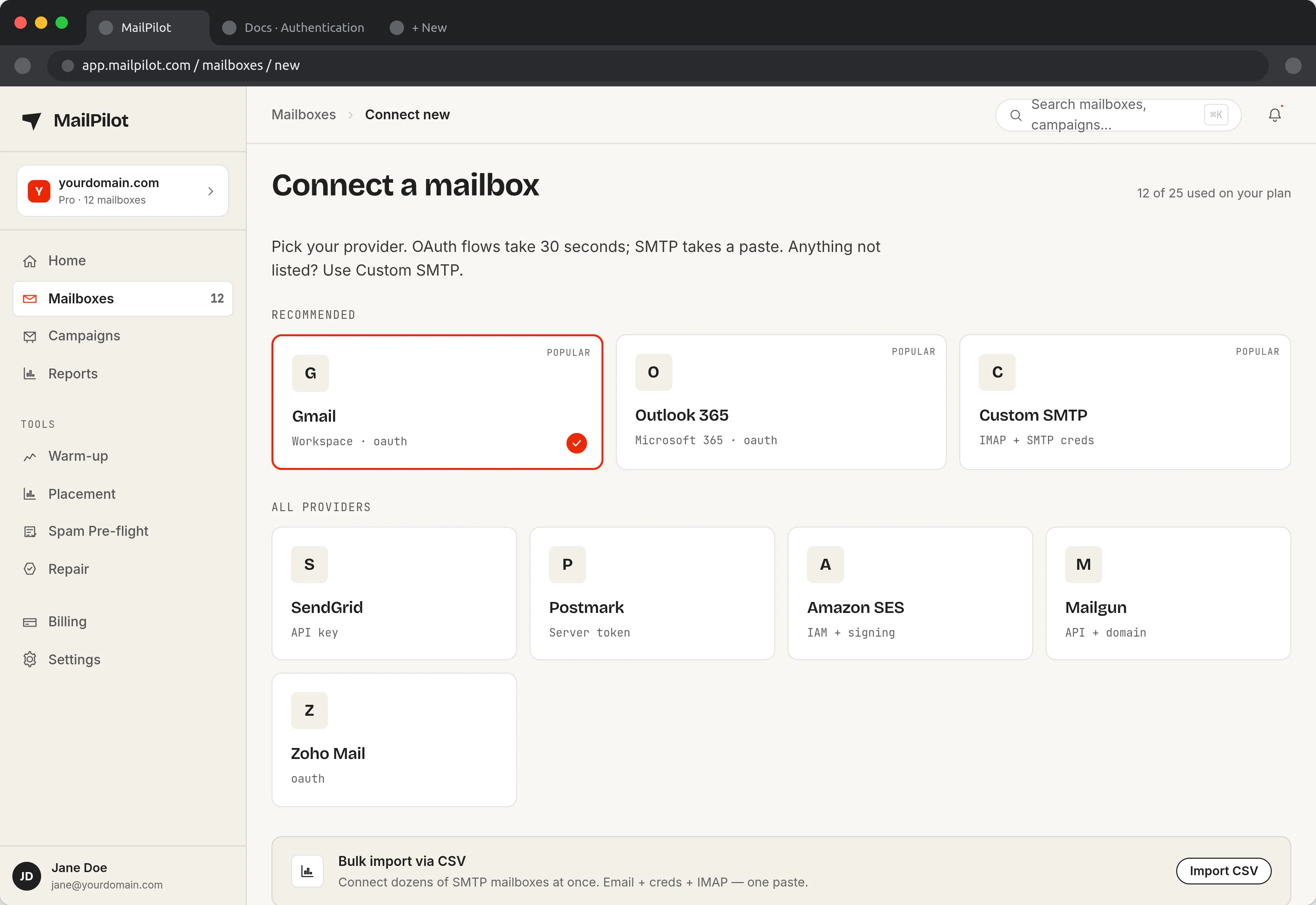This screenshot has height=905, width=1316.
Task: Click jane@yourdomain.com account email
Action: (x=107, y=884)
